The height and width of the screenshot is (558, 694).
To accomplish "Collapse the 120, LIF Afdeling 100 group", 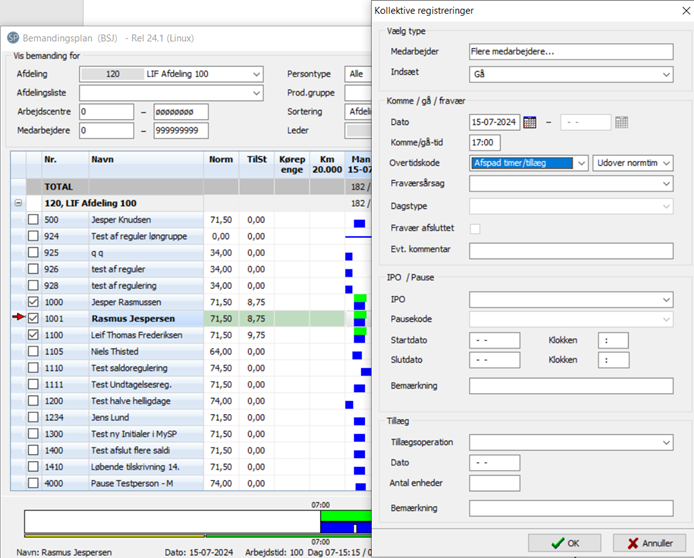I will click(18, 203).
